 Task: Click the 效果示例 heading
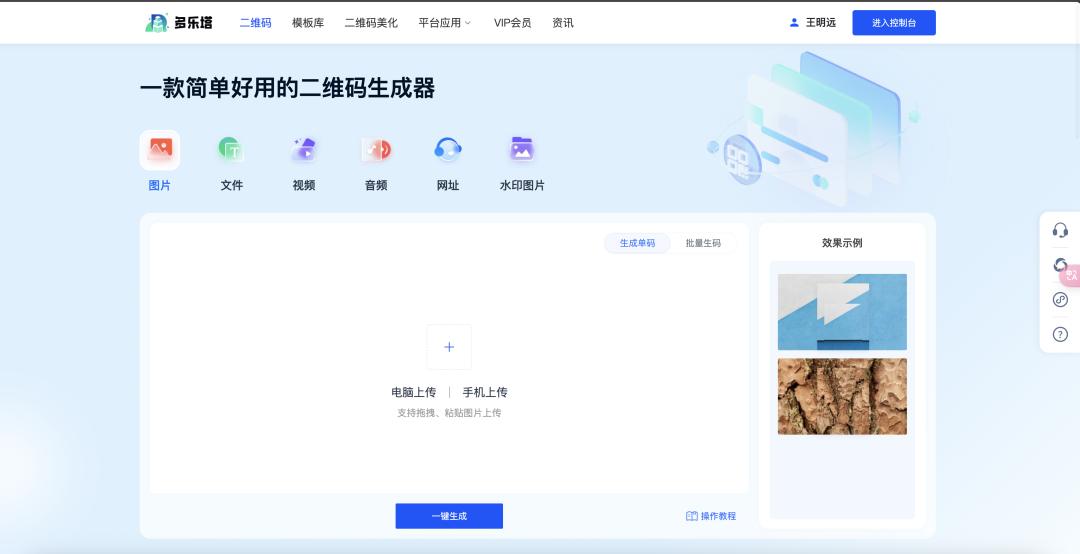[x=842, y=243]
